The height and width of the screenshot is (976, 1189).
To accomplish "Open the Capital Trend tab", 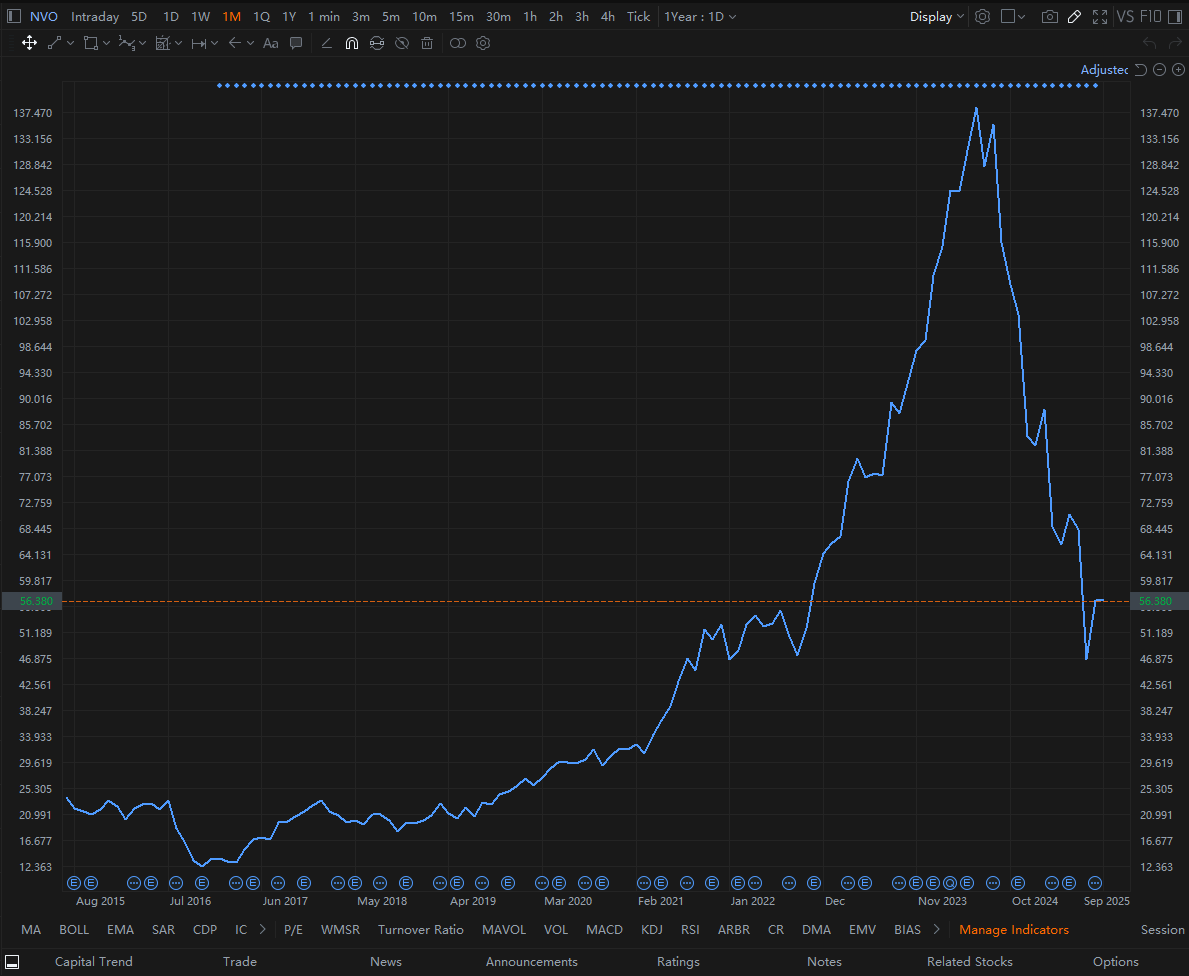I will point(93,961).
